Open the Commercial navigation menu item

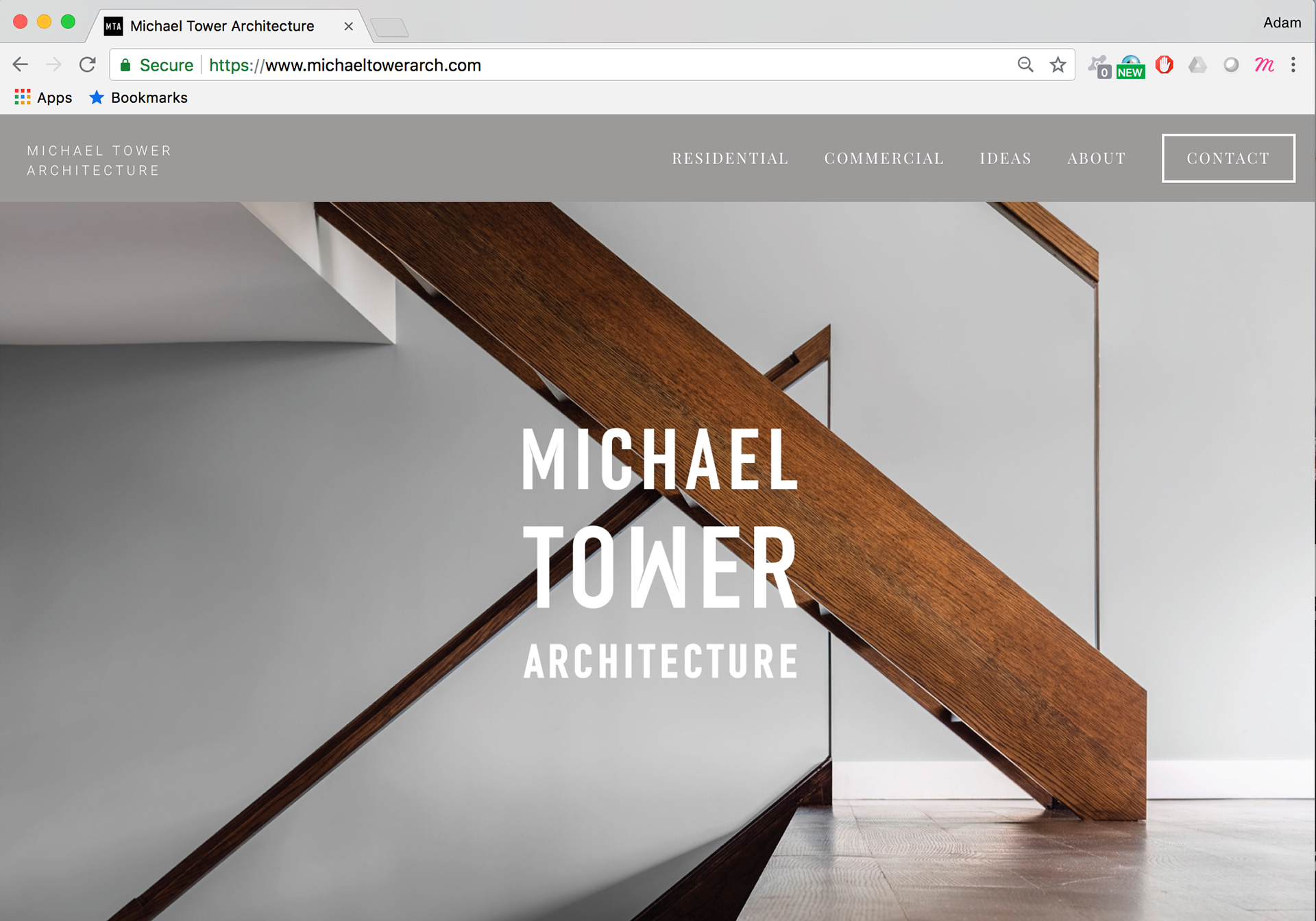884,158
